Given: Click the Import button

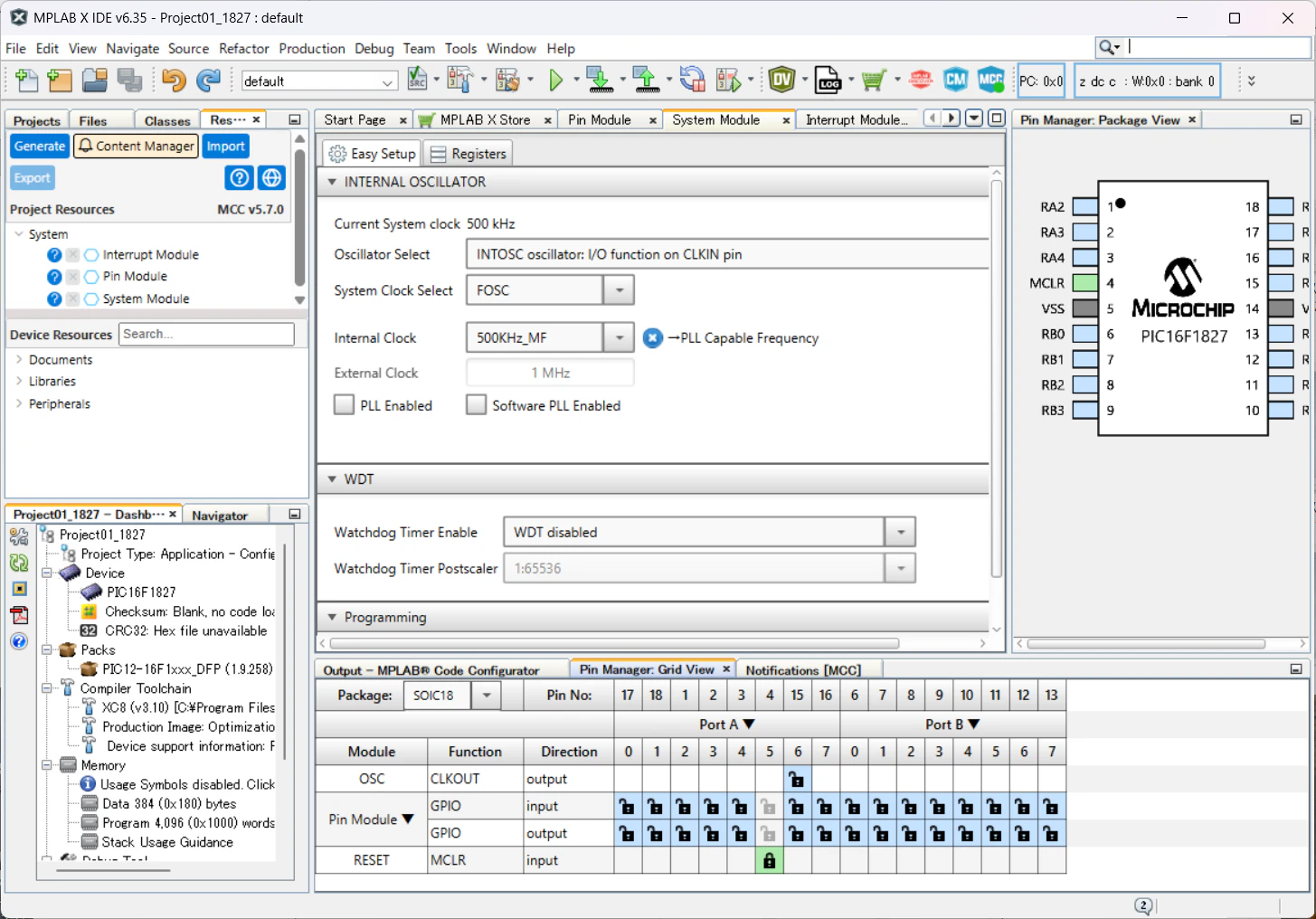Looking at the screenshot, I should [x=225, y=146].
